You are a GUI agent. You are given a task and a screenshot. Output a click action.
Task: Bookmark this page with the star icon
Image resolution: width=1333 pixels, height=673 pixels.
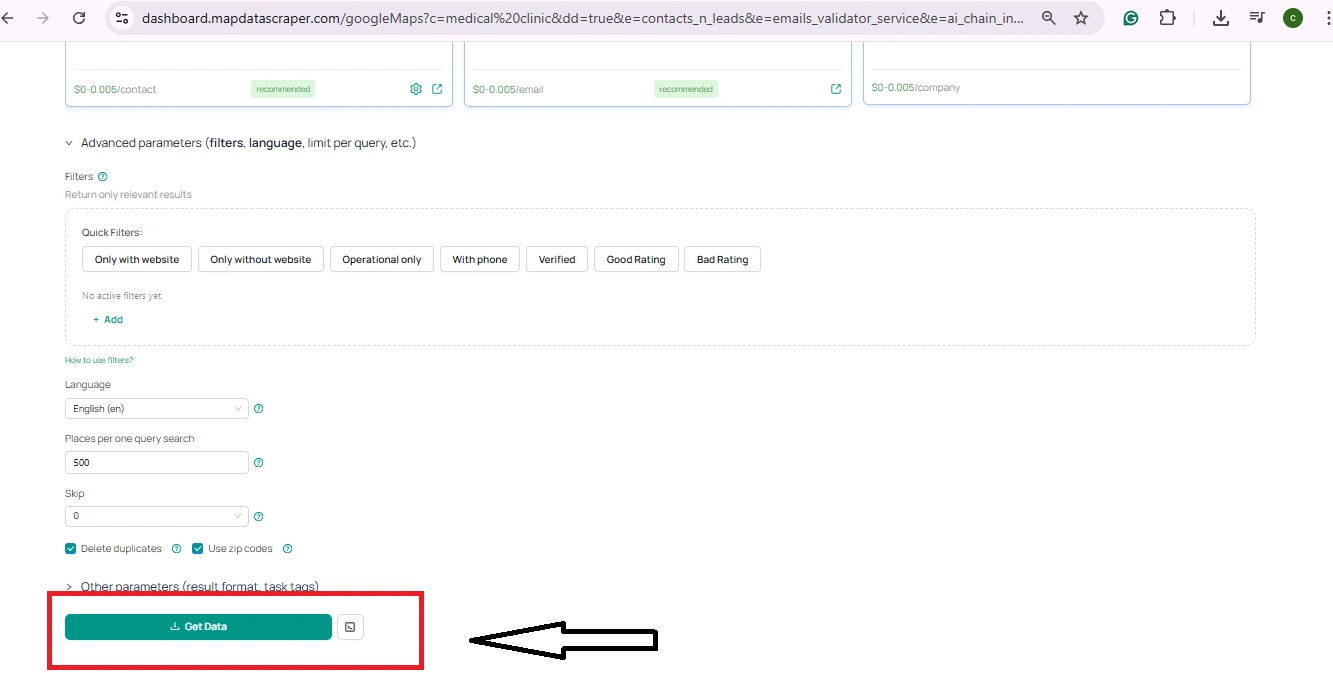(1081, 18)
